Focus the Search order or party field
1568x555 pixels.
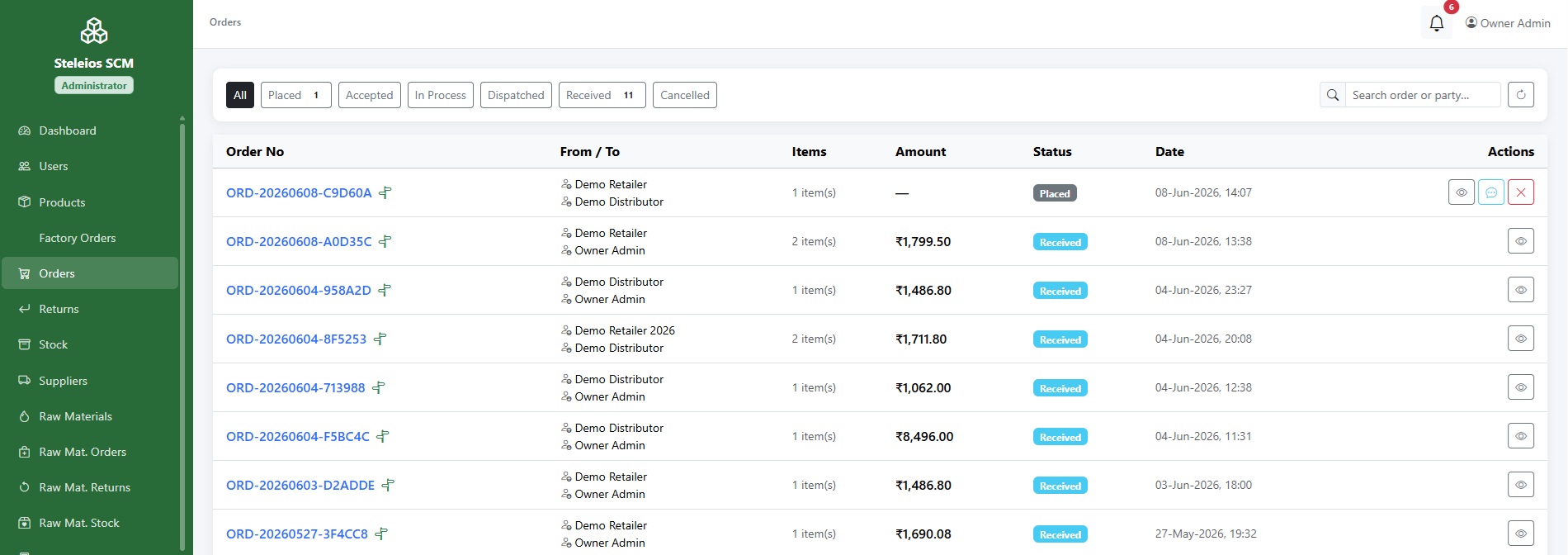click(x=1423, y=95)
